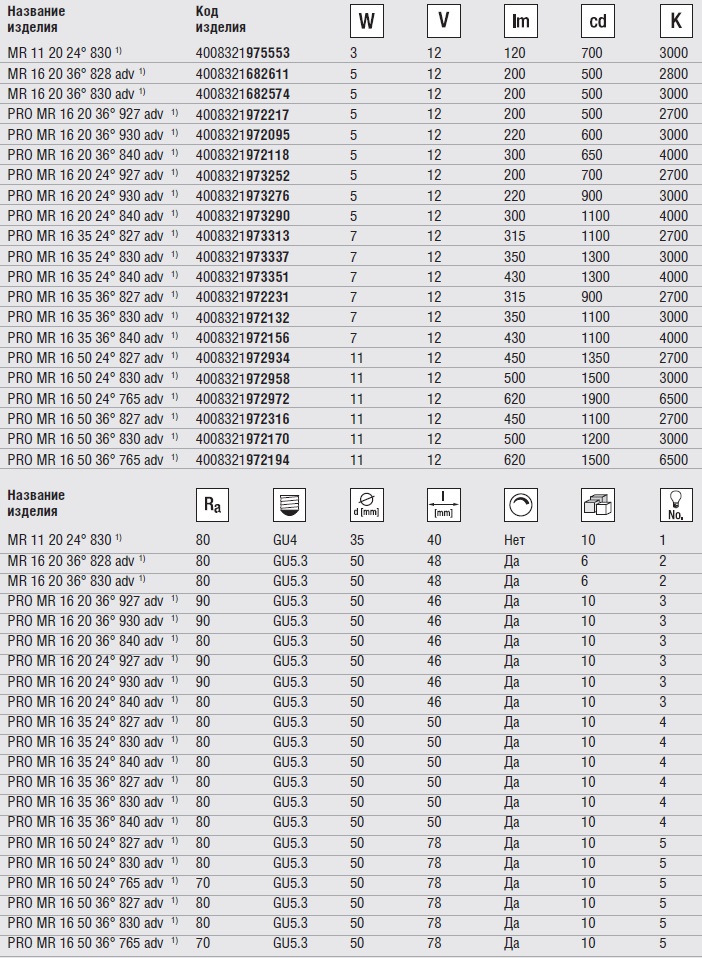Select product code 4008321972194
Screen dimensions: 702x958
click(242, 459)
